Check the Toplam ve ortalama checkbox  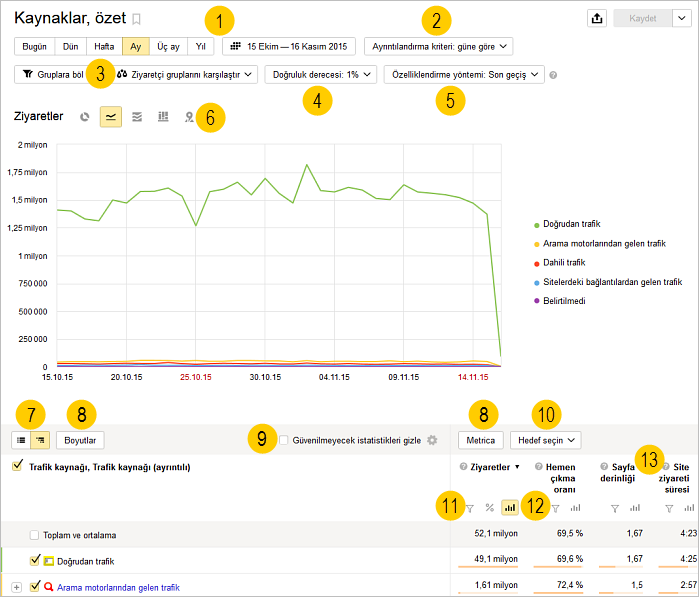click(x=34, y=535)
